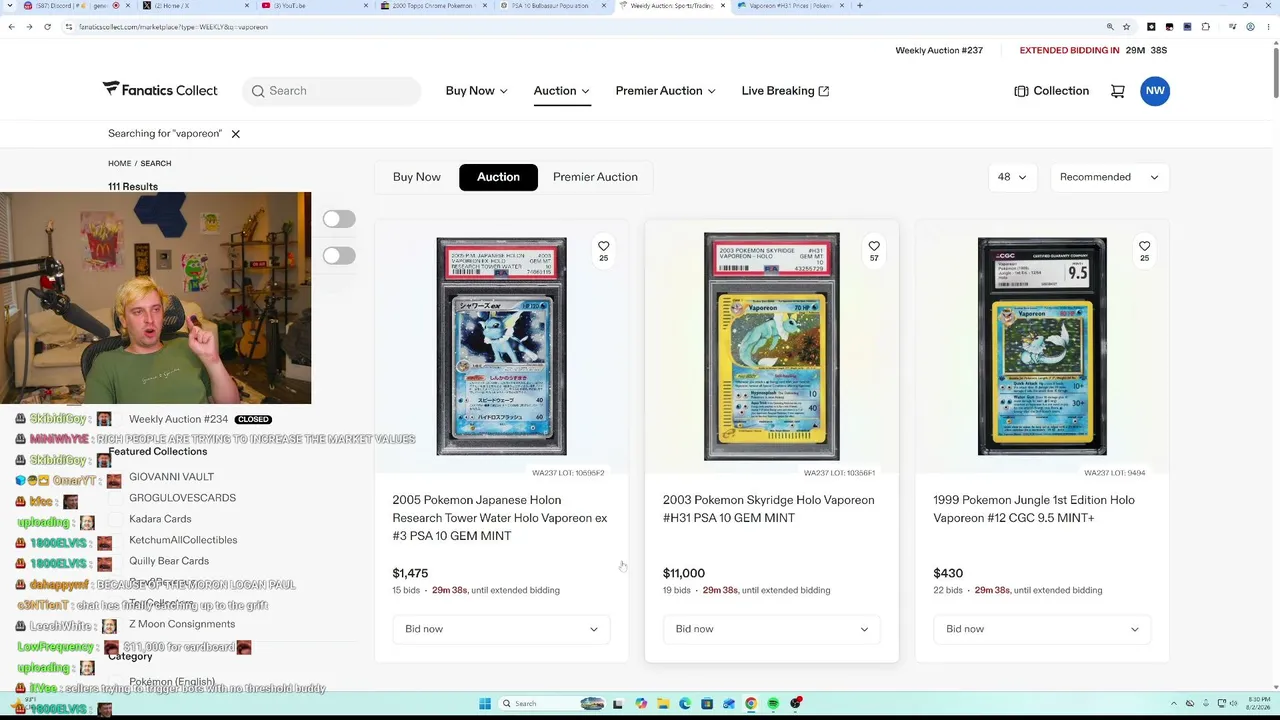Switch to the Premier Auction listing tab
This screenshot has width=1280, height=720.
595,177
